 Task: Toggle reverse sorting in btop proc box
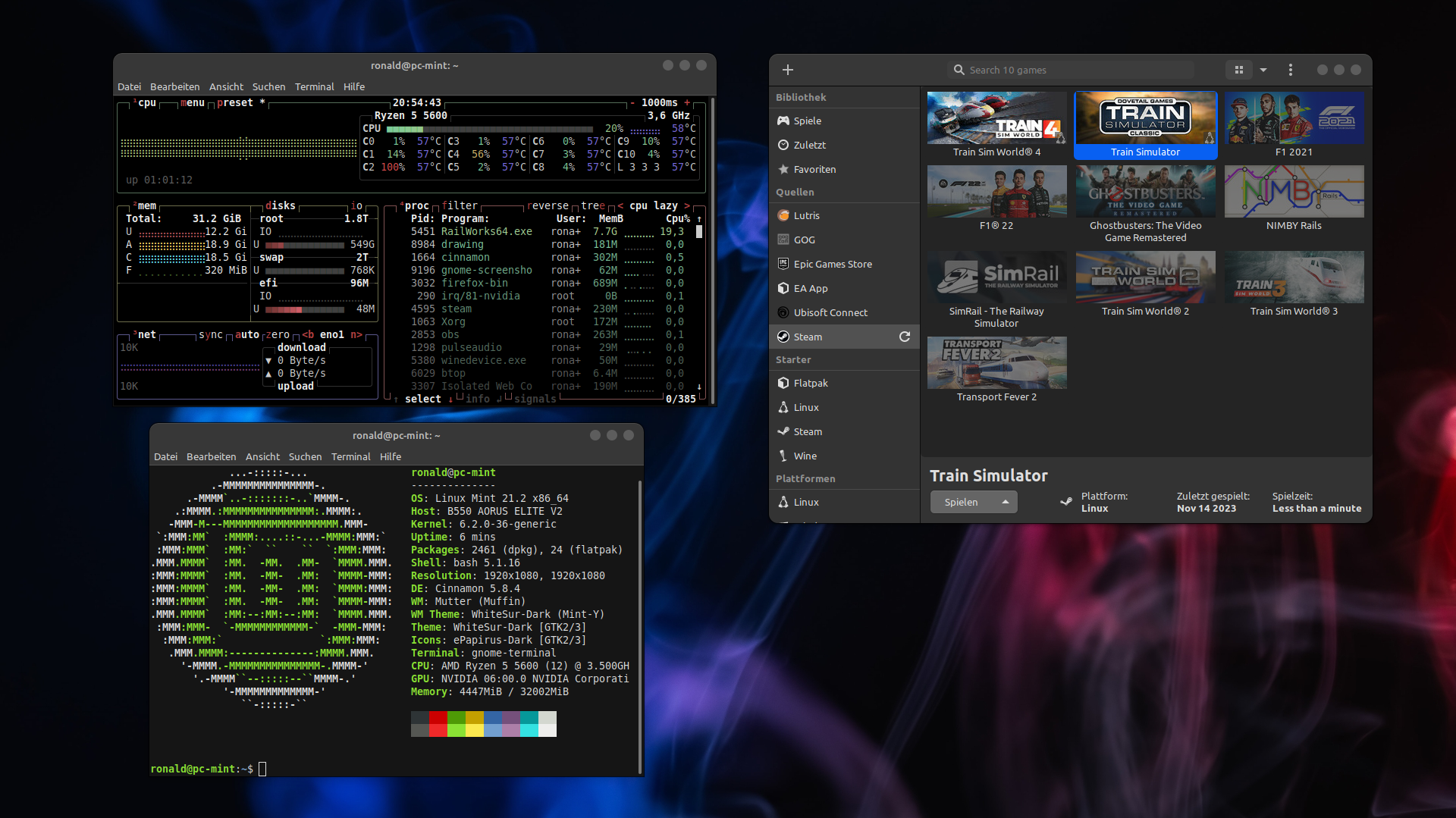pos(548,205)
